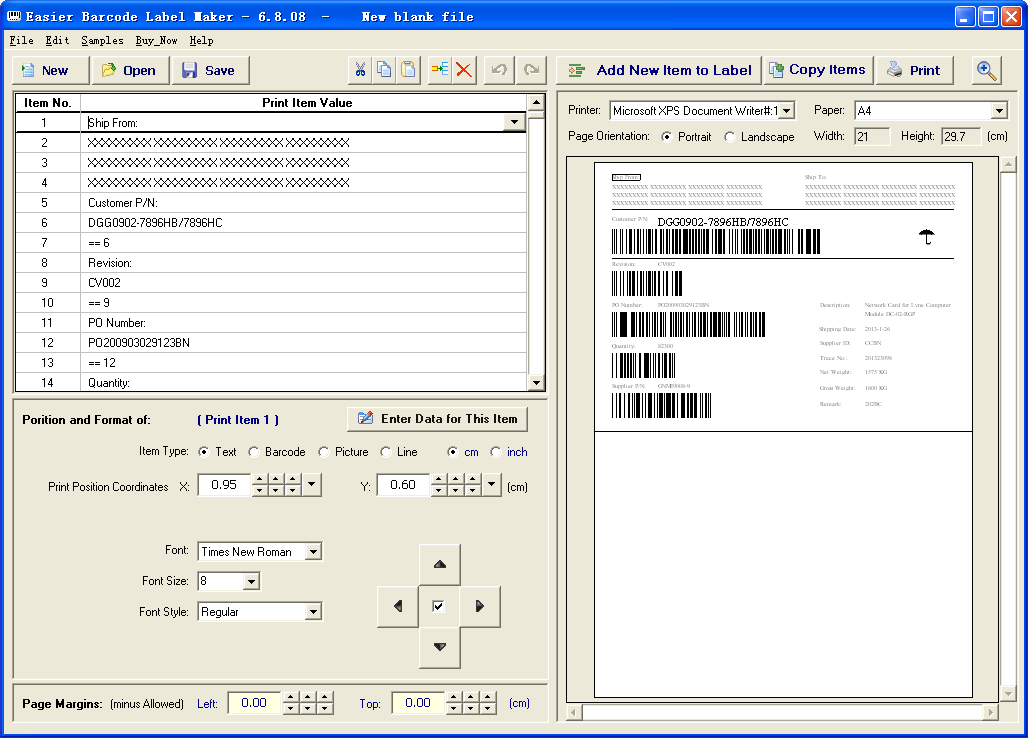The height and width of the screenshot is (738, 1028).
Task: Open the Samples menu
Action: click(x=102, y=41)
